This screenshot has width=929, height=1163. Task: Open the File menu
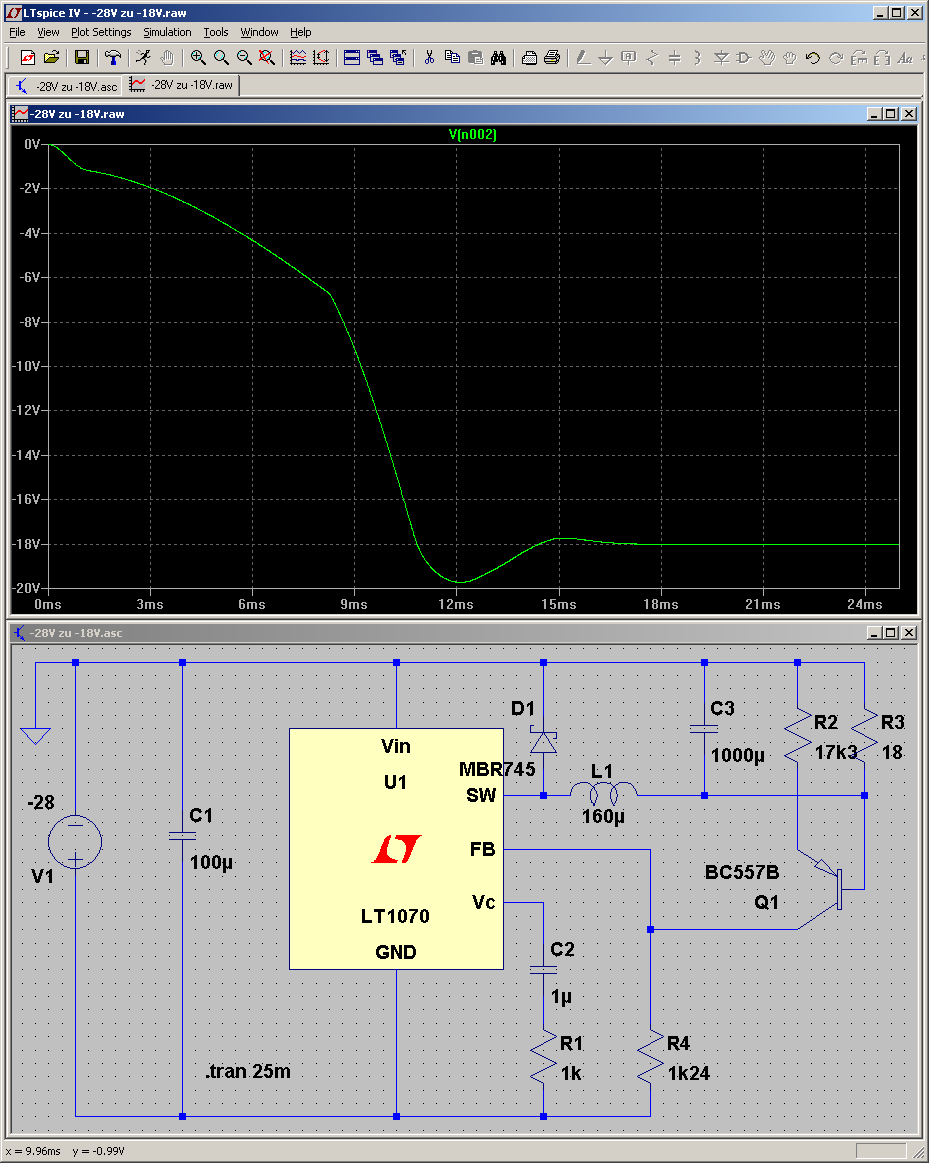click(x=17, y=32)
